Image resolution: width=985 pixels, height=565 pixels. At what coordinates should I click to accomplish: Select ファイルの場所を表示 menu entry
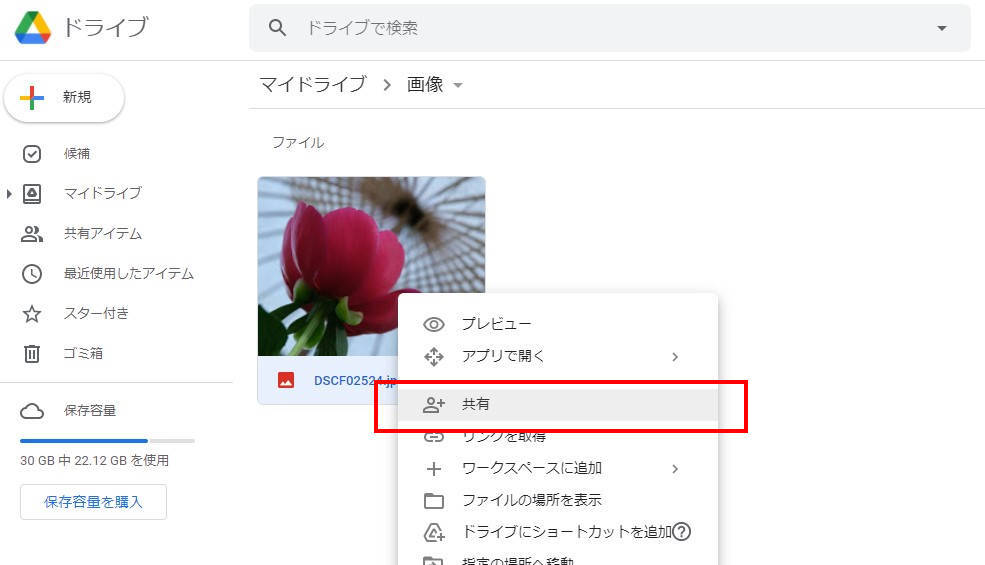[x=531, y=500]
